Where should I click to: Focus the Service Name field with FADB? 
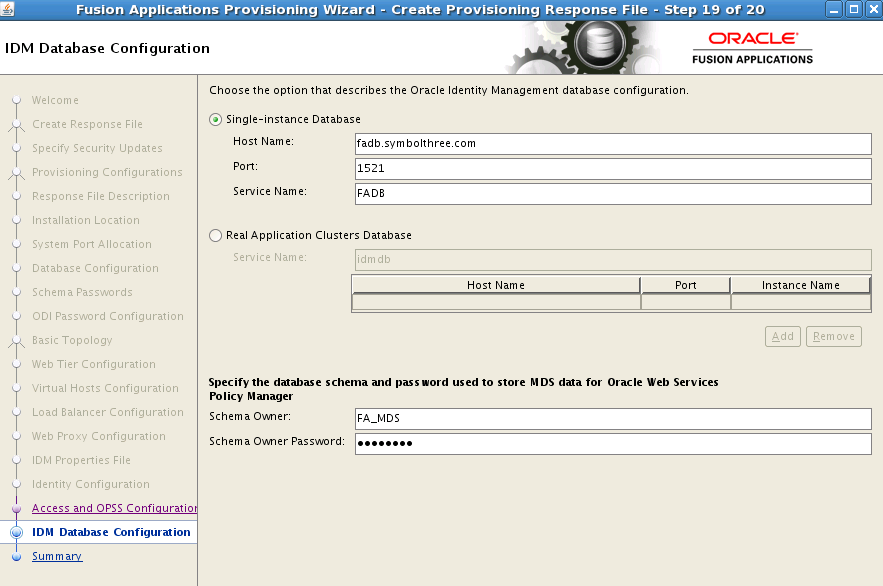tap(613, 193)
